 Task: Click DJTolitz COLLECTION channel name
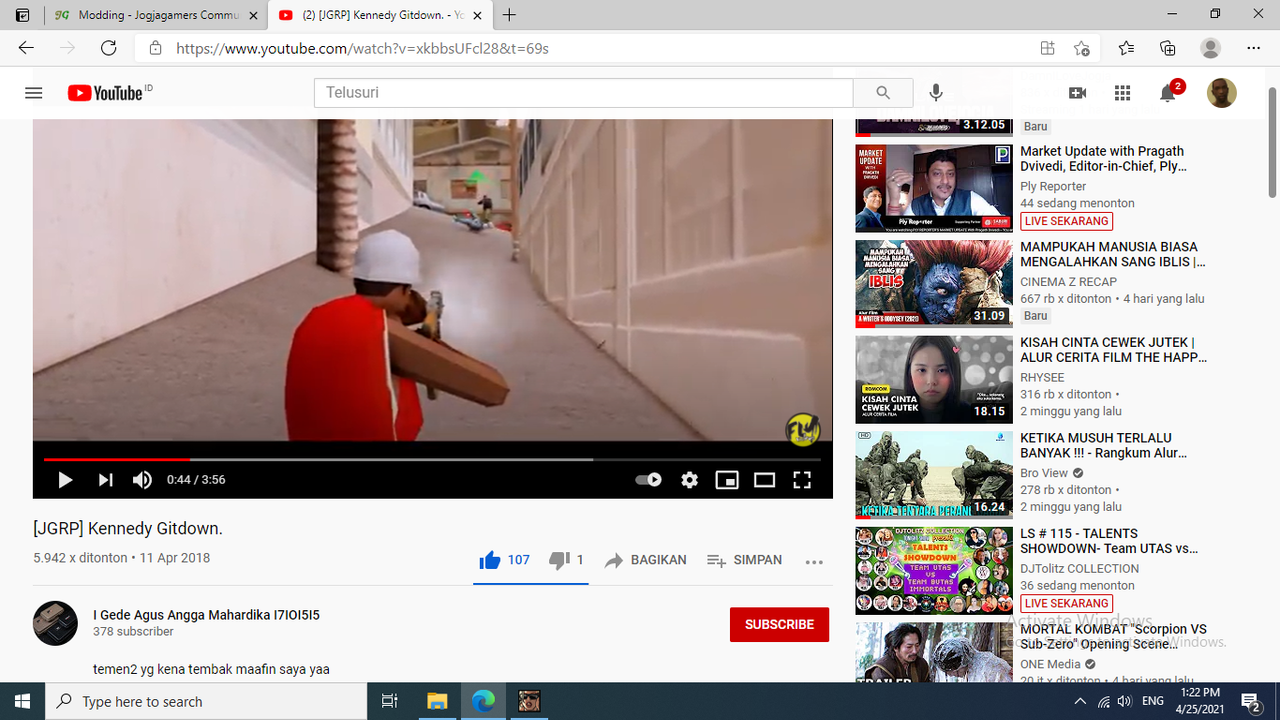1079,568
